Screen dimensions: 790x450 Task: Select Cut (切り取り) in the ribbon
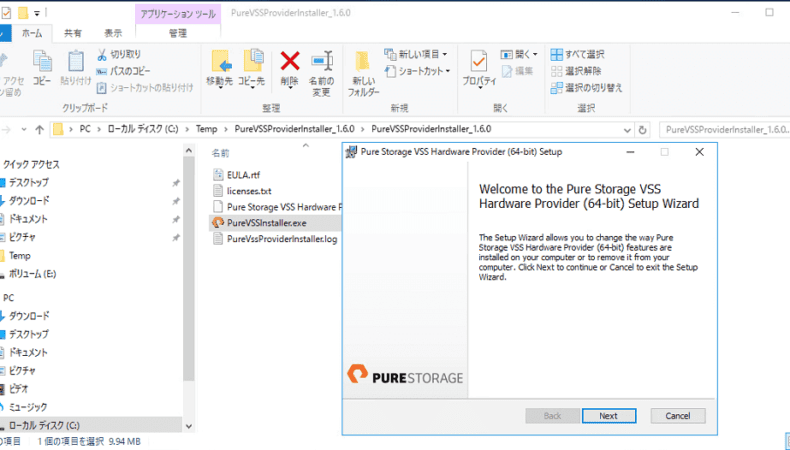[x=119, y=54]
